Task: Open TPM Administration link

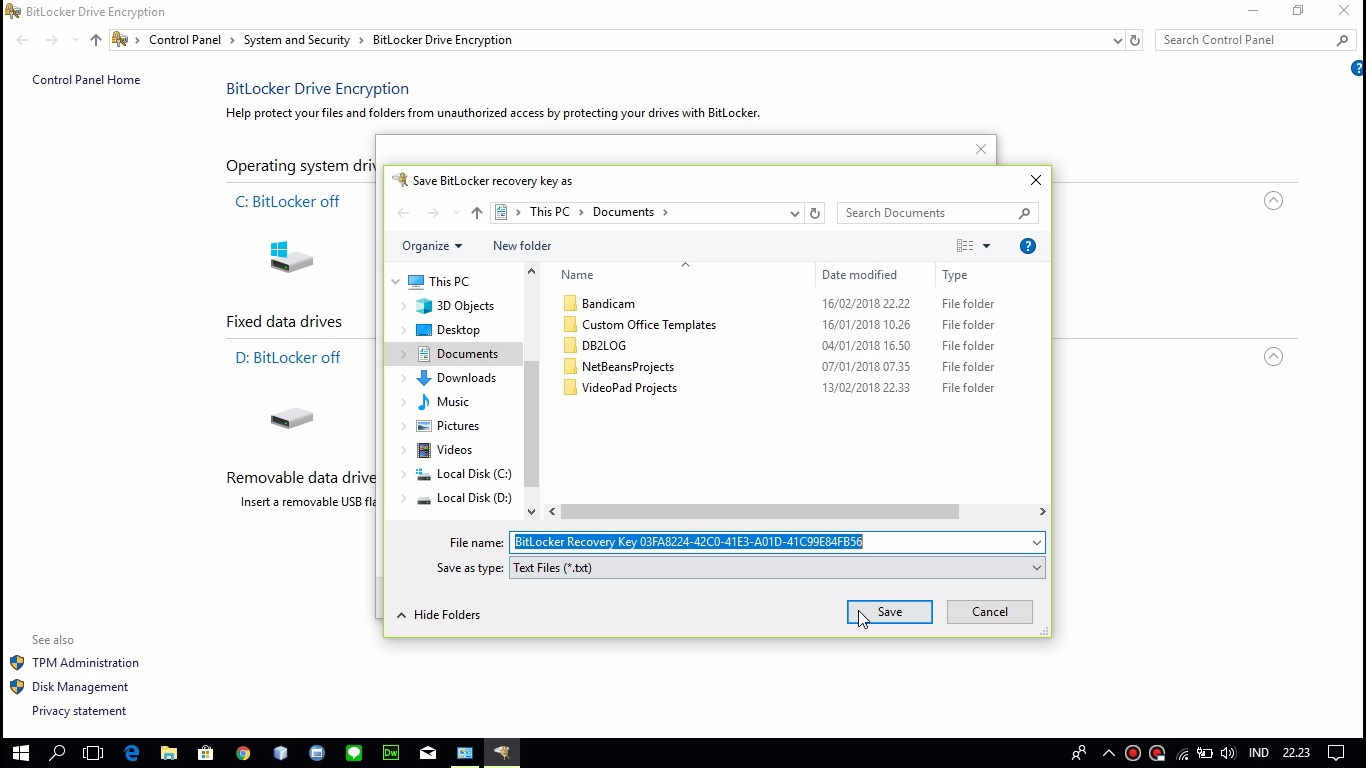Action: click(85, 663)
